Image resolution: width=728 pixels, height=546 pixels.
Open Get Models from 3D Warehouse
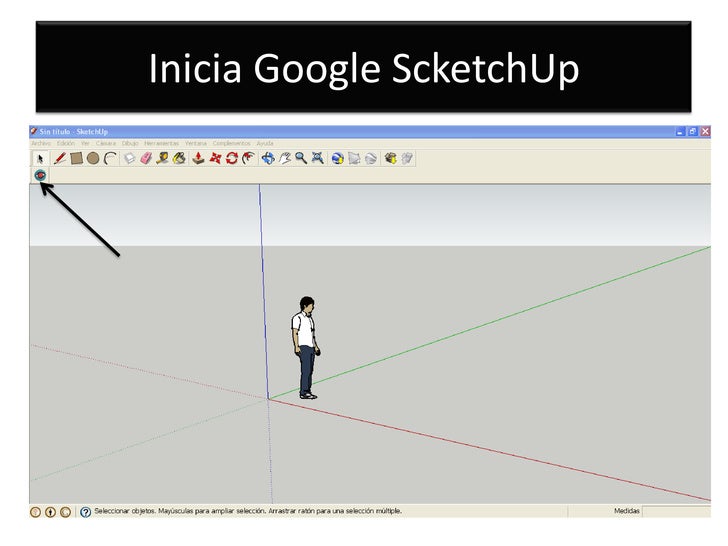[x=390, y=159]
